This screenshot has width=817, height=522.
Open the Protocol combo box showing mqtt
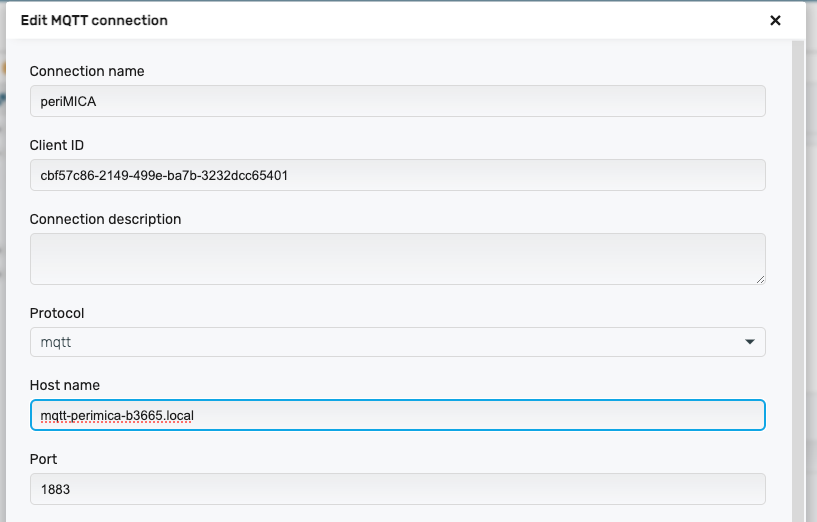click(397, 342)
